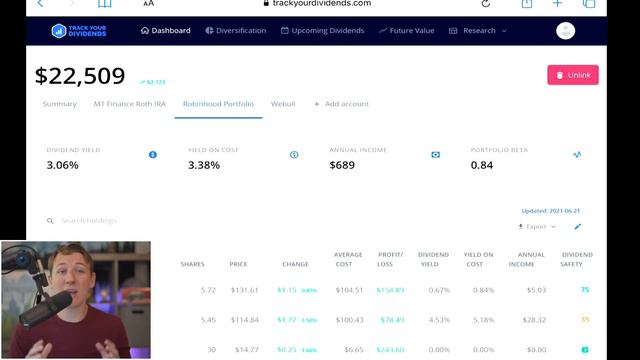Click the $5.03 annual income value
Image resolution: width=640 pixels, height=360 pixels.
pos(536,290)
